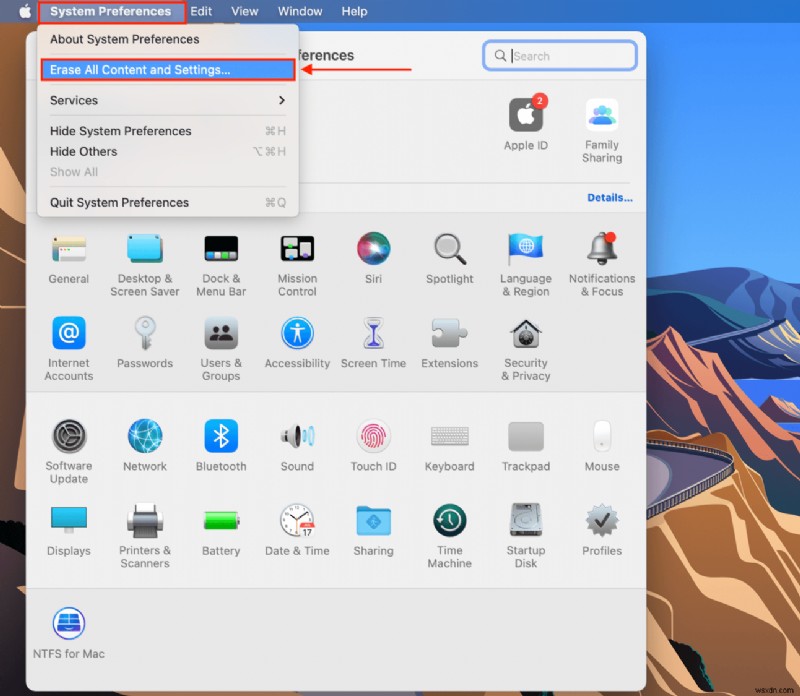Open Mission Control preferences
The height and width of the screenshot is (696, 800).
pyautogui.click(x=296, y=250)
